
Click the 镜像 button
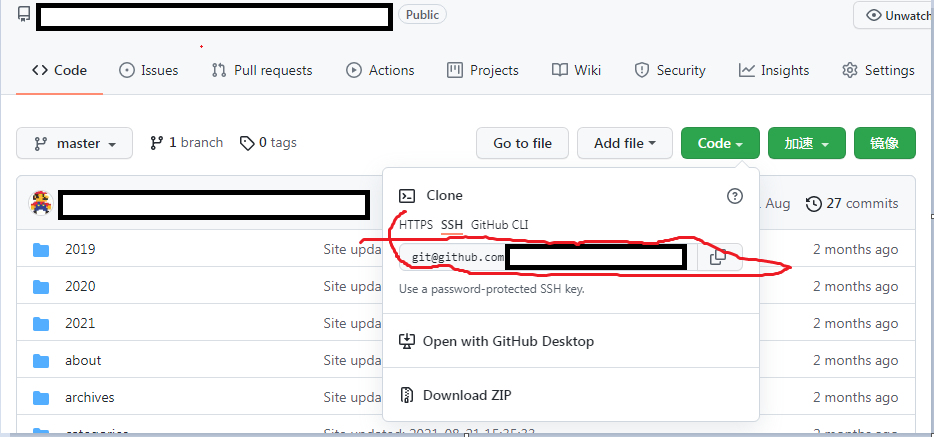pyautogui.click(x=885, y=143)
